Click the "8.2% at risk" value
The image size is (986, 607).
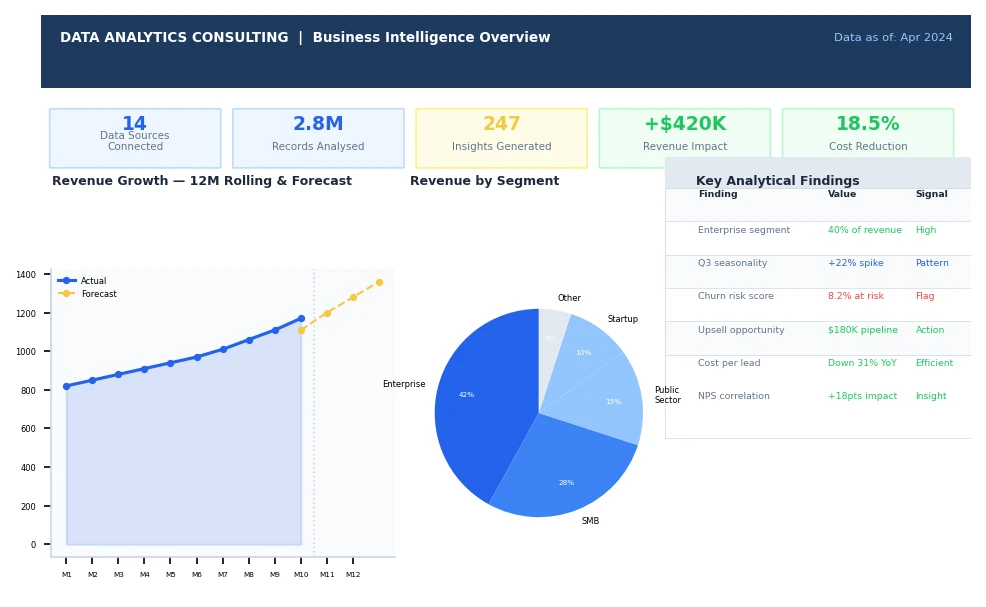[x=855, y=296]
